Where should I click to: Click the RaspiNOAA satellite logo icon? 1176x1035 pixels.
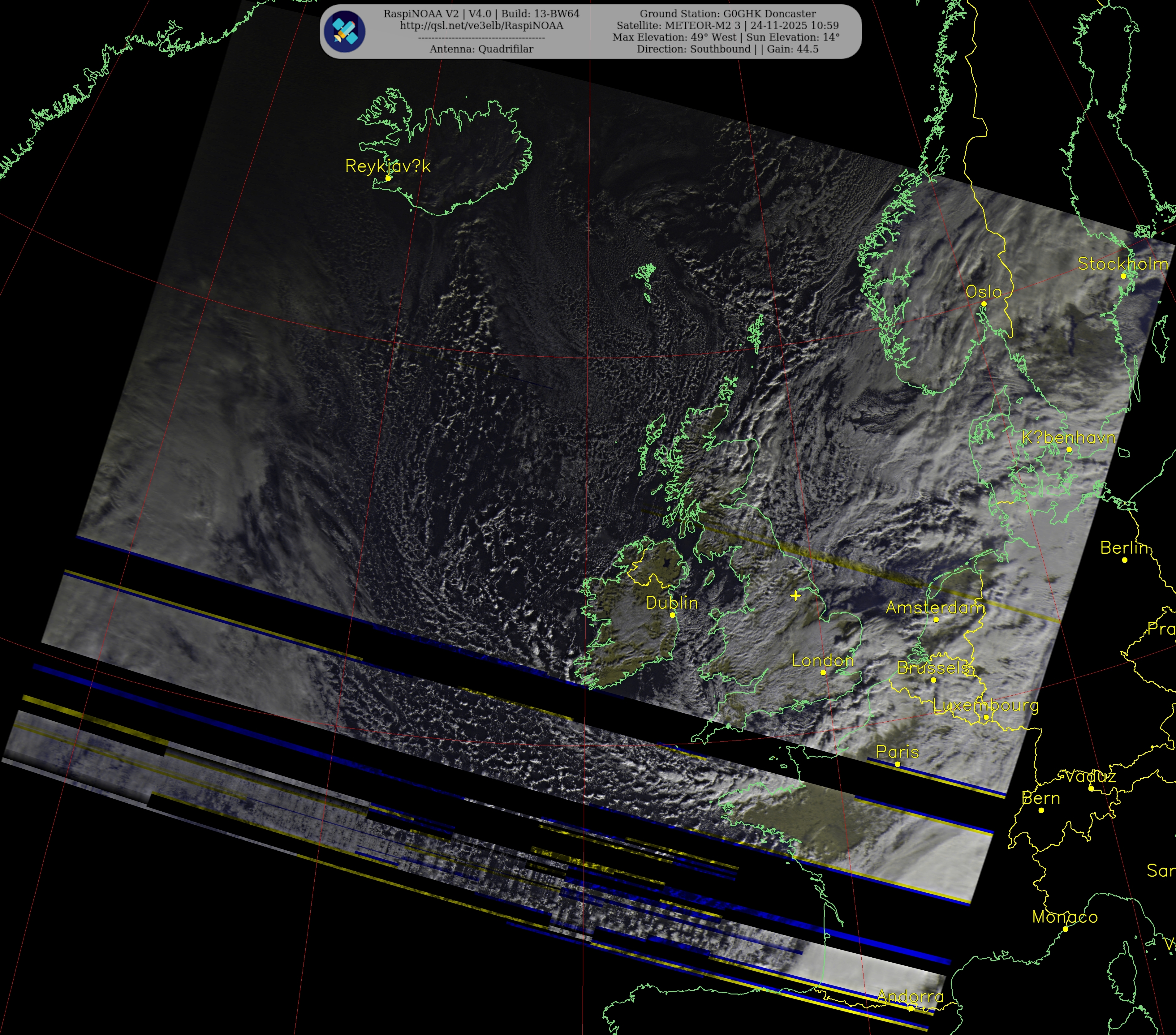pos(344,31)
